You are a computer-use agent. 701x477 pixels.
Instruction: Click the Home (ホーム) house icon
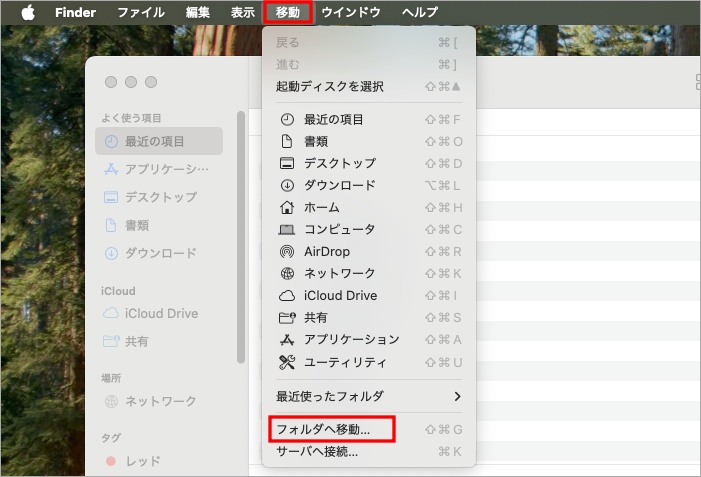287,207
